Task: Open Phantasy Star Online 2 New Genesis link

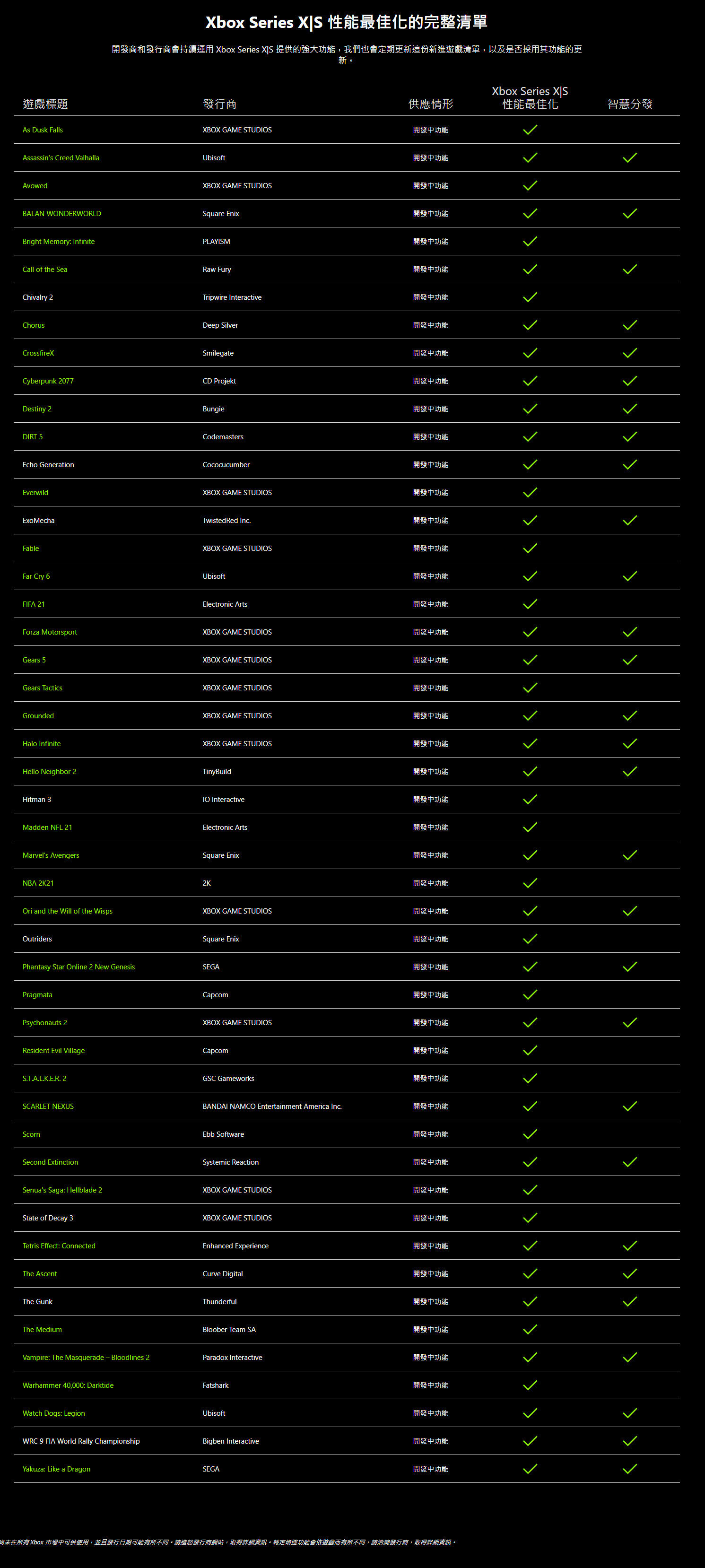Action: (78, 967)
